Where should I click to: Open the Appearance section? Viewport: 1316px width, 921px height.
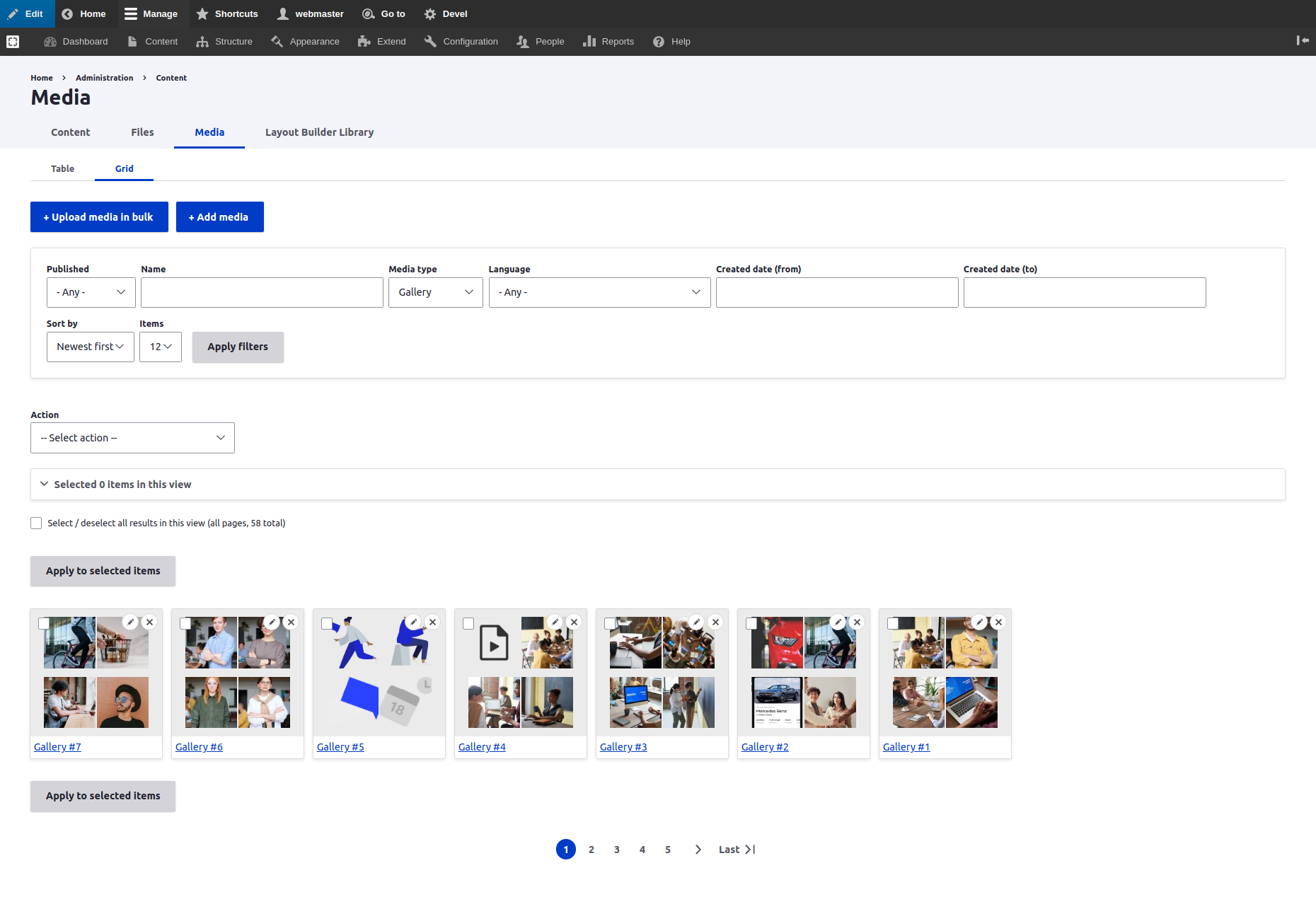click(x=304, y=41)
